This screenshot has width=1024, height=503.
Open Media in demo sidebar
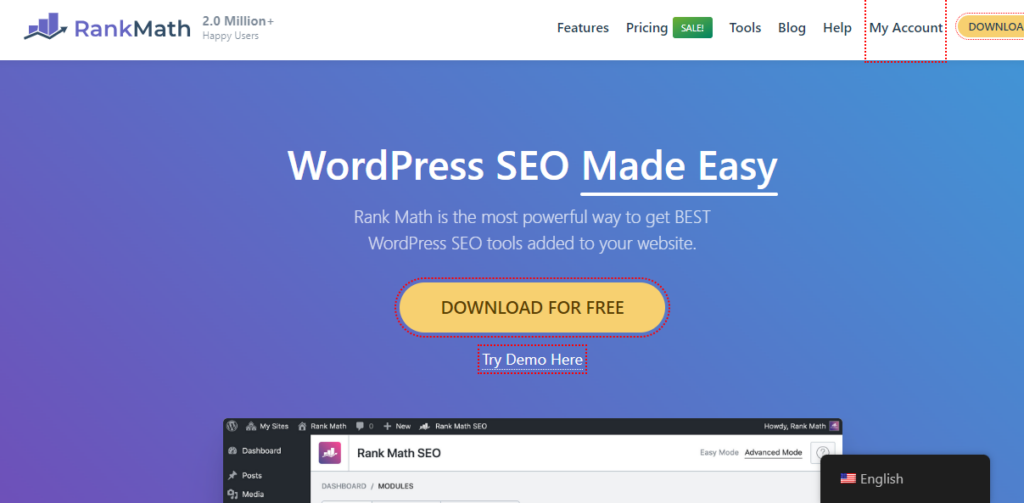pyautogui.click(x=245, y=495)
